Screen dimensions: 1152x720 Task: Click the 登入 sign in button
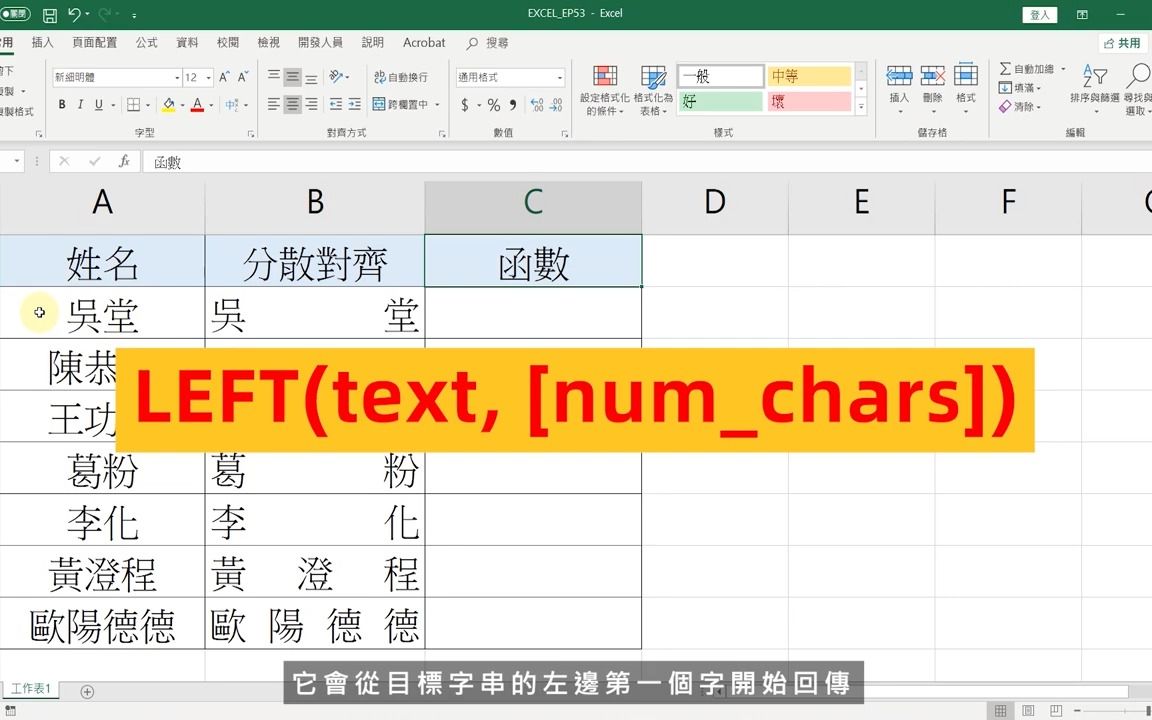pos(1040,14)
